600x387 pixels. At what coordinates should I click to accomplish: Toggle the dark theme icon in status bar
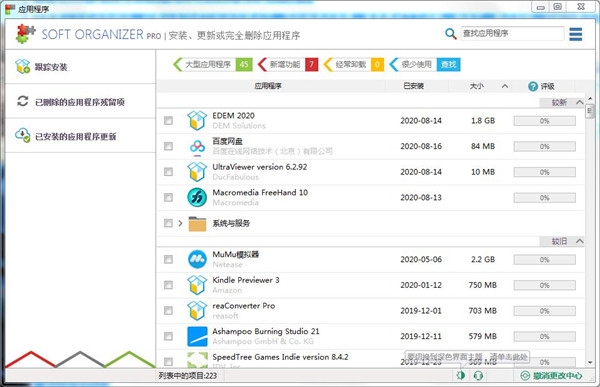(x=461, y=376)
